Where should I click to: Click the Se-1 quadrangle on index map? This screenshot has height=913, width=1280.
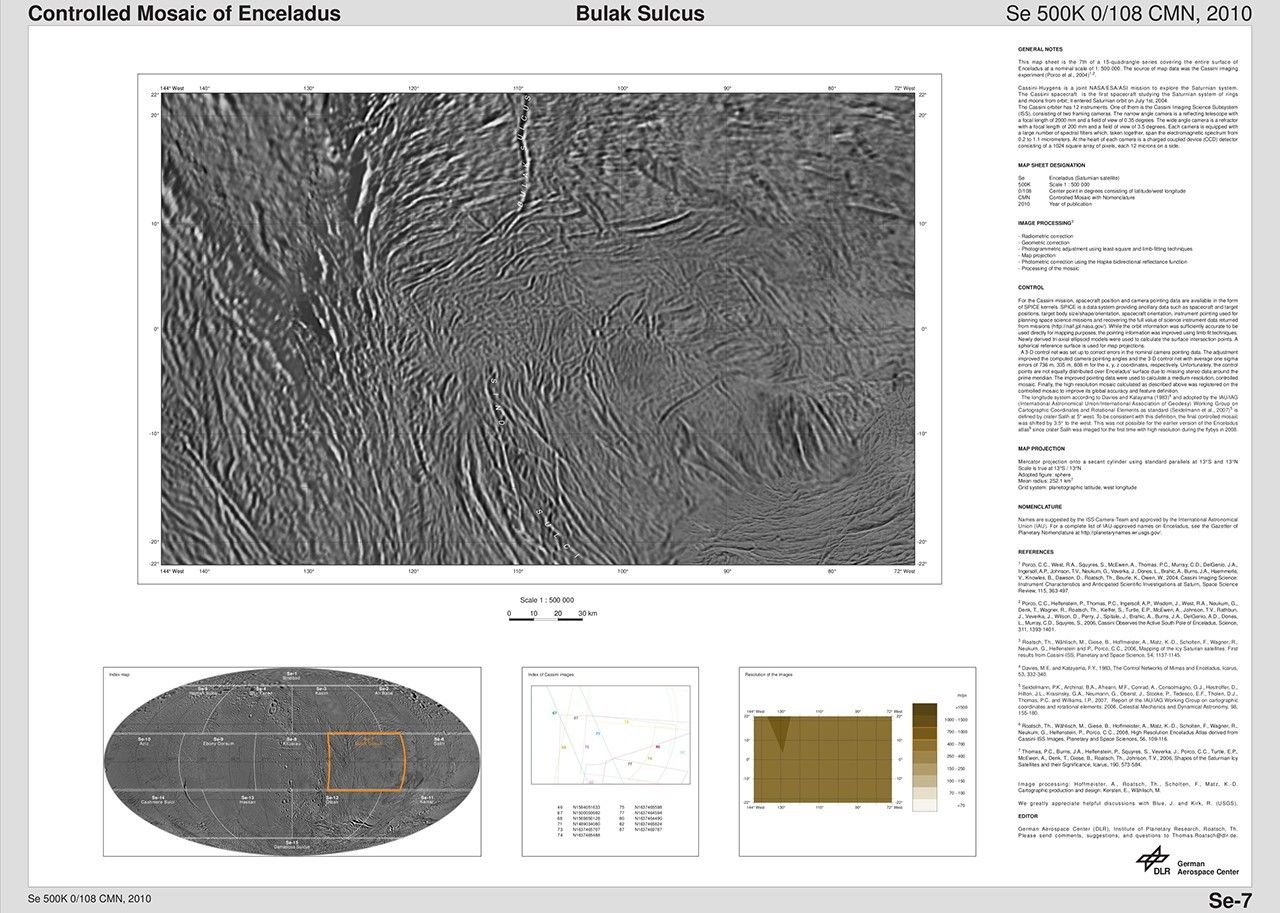tap(292, 676)
